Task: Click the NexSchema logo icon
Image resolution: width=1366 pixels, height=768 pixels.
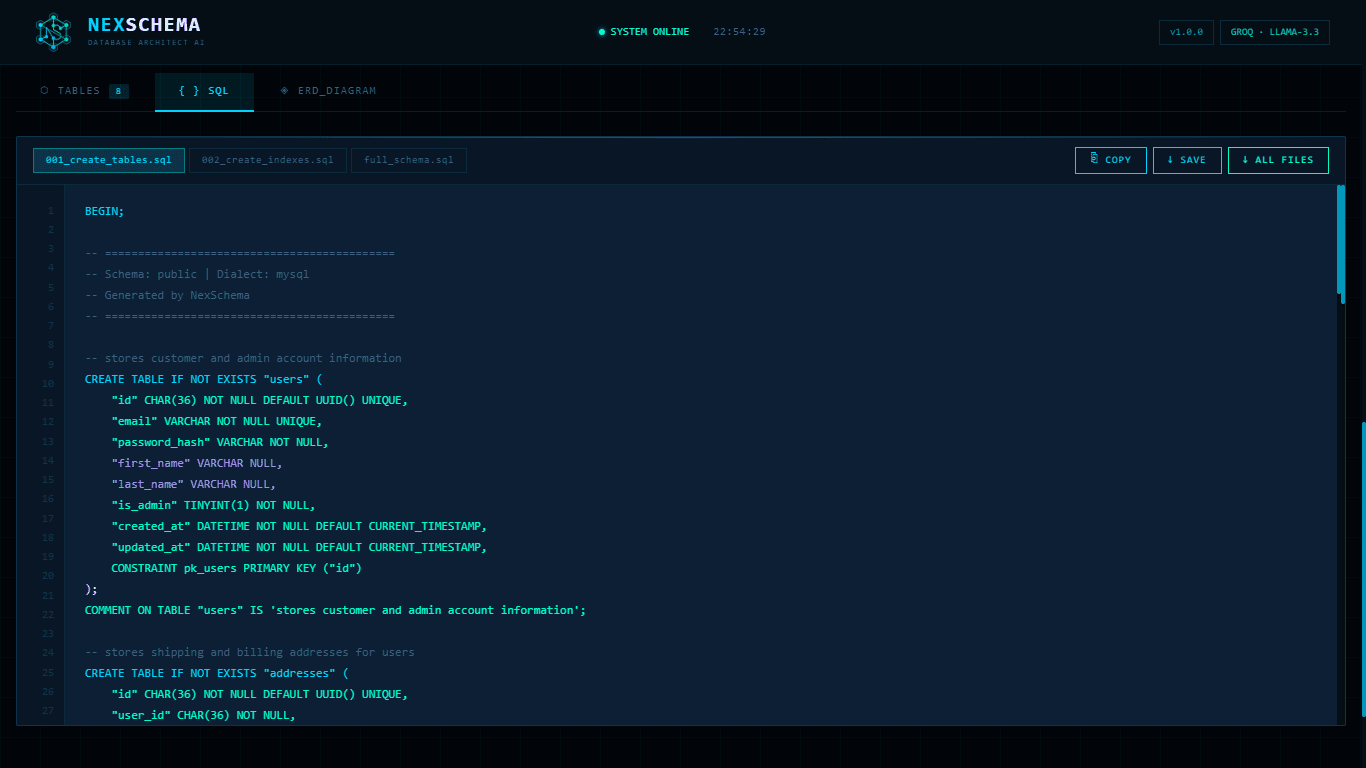Action: click(x=54, y=32)
